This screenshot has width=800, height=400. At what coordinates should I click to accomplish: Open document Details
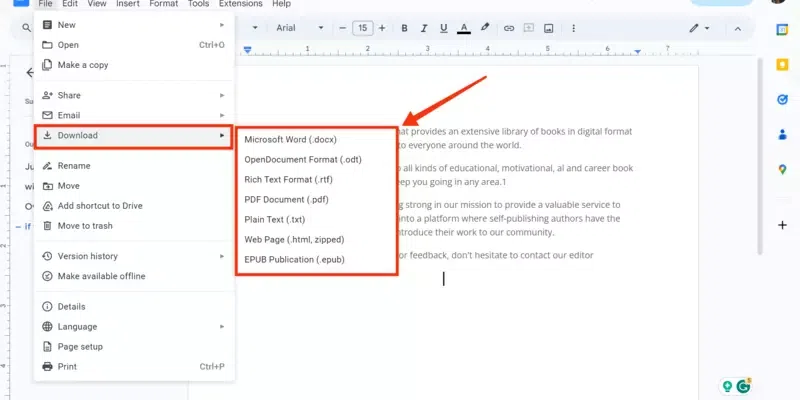click(134, 307)
